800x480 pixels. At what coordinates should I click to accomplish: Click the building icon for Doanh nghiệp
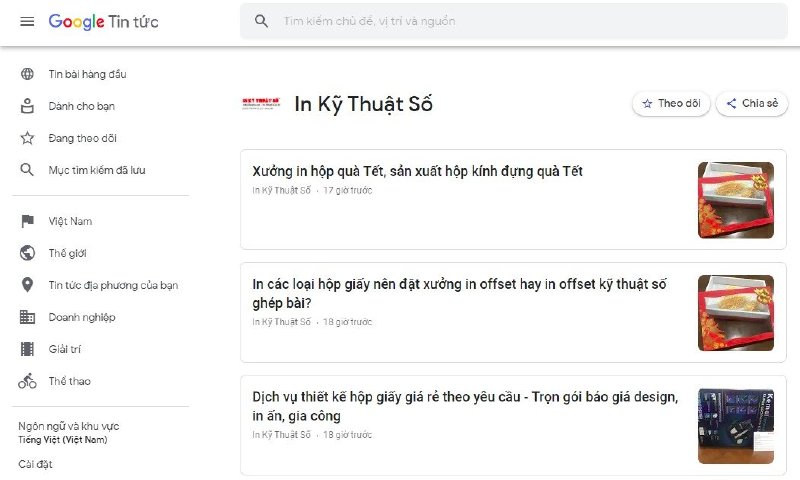pos(27,317)
